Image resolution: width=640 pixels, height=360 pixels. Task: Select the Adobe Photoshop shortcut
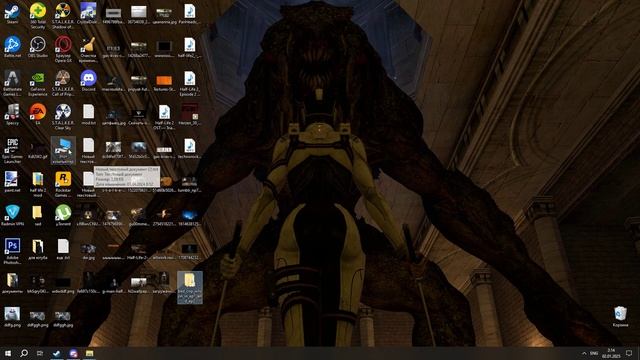point(12,251)
